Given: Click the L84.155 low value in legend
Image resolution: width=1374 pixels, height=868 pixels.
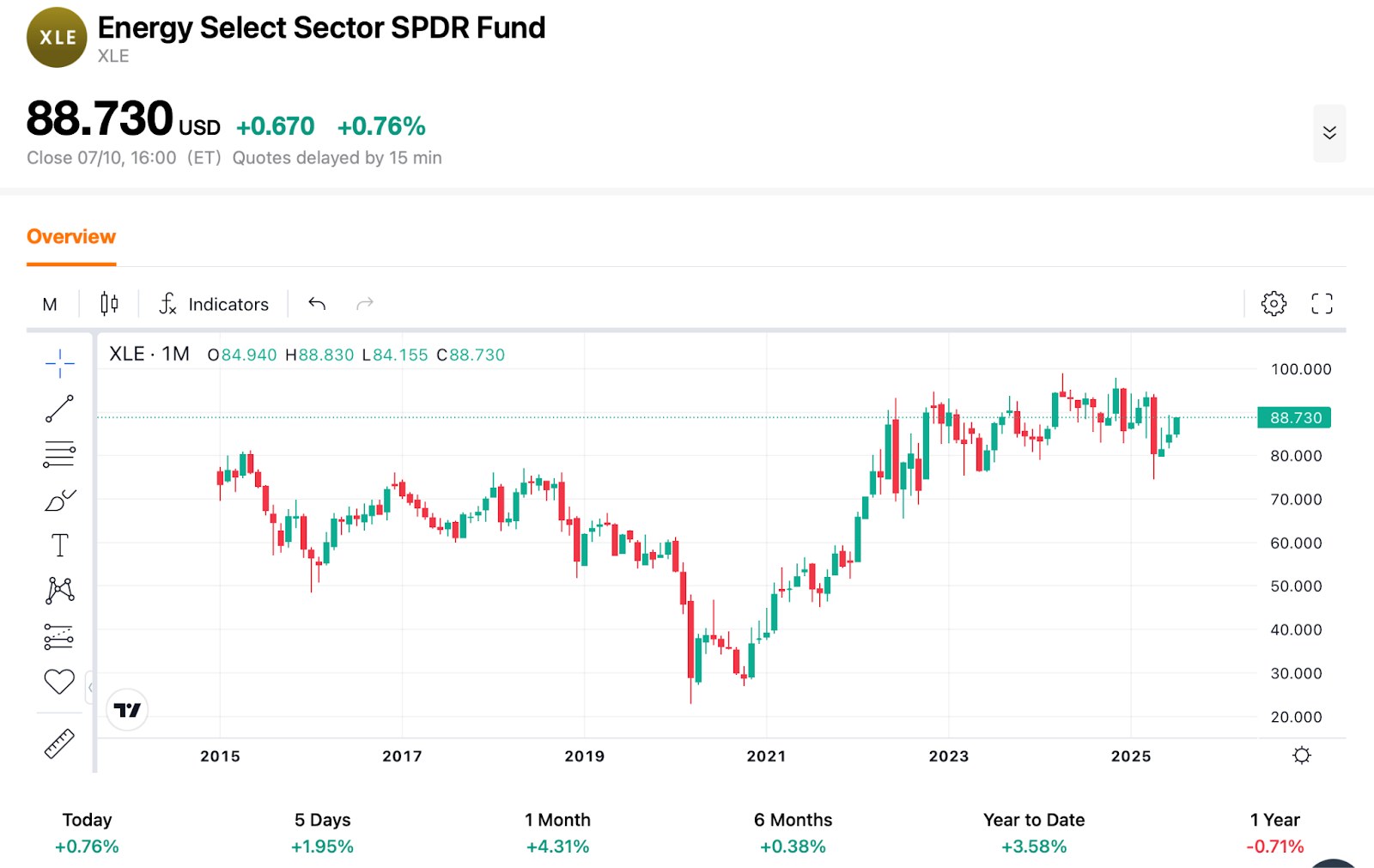Looking at the screenshot, I should (395, 355).
